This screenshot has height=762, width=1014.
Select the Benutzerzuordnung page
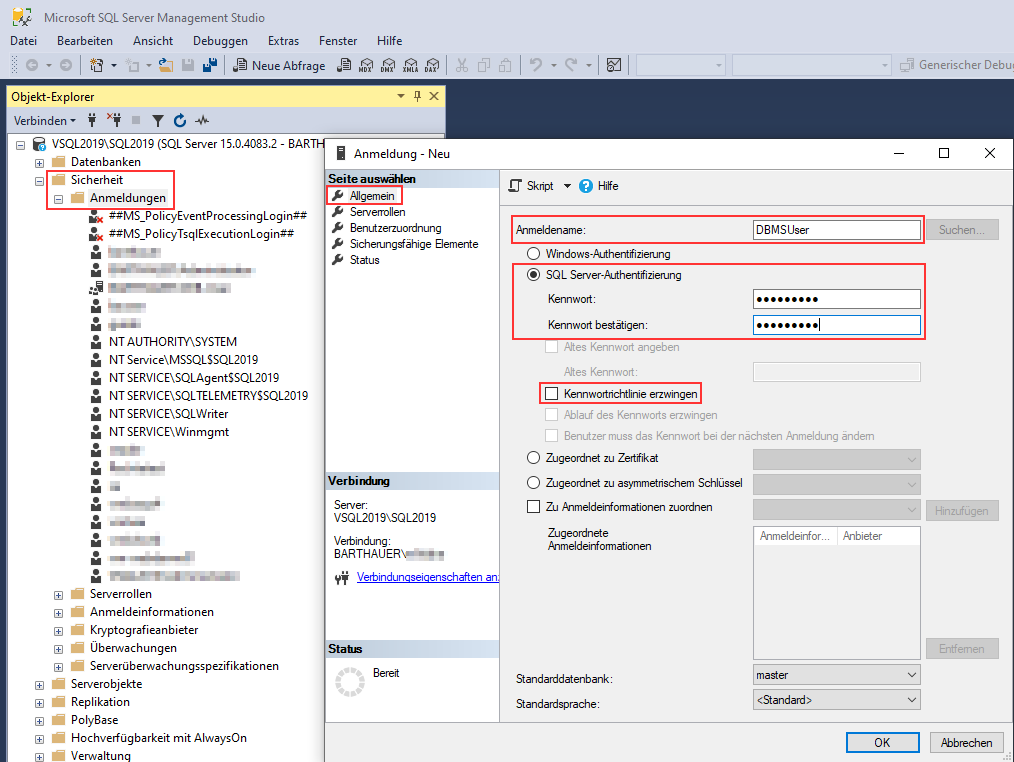point(395,228)
